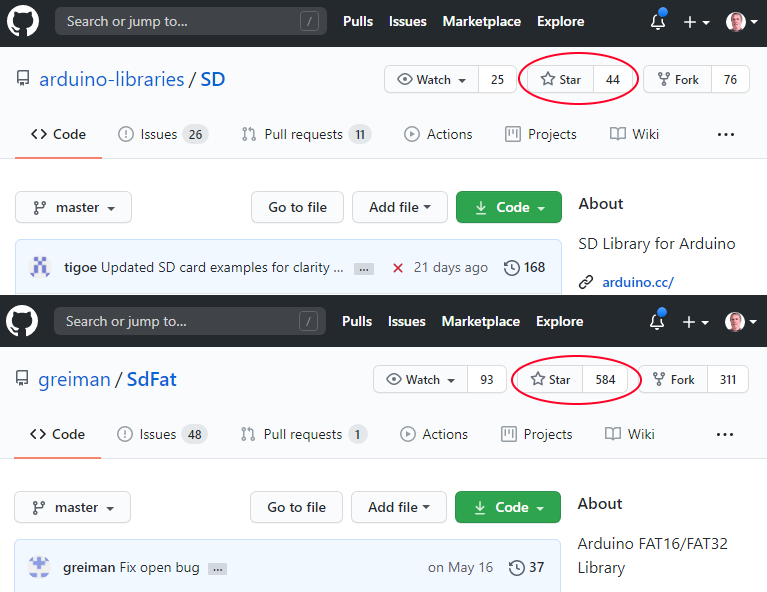
Task: Expand commit message ellipsis beside 'Fix open bug'
Action: coord(217,569)
